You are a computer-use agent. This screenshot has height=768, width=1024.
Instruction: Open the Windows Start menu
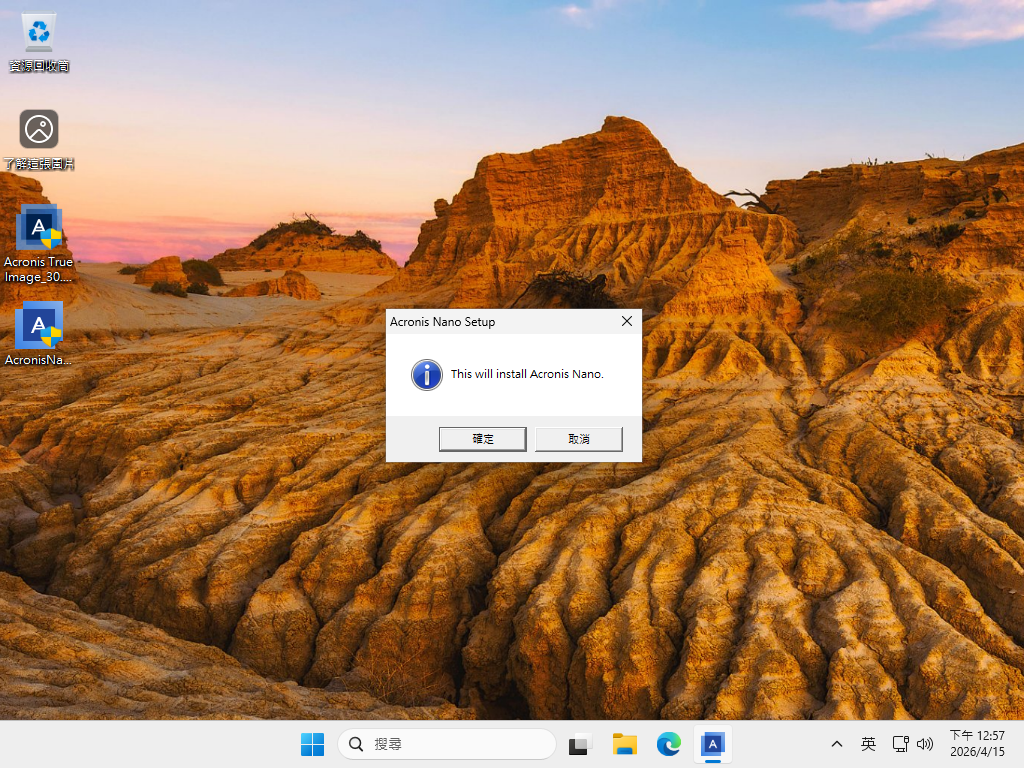[312, 744]
